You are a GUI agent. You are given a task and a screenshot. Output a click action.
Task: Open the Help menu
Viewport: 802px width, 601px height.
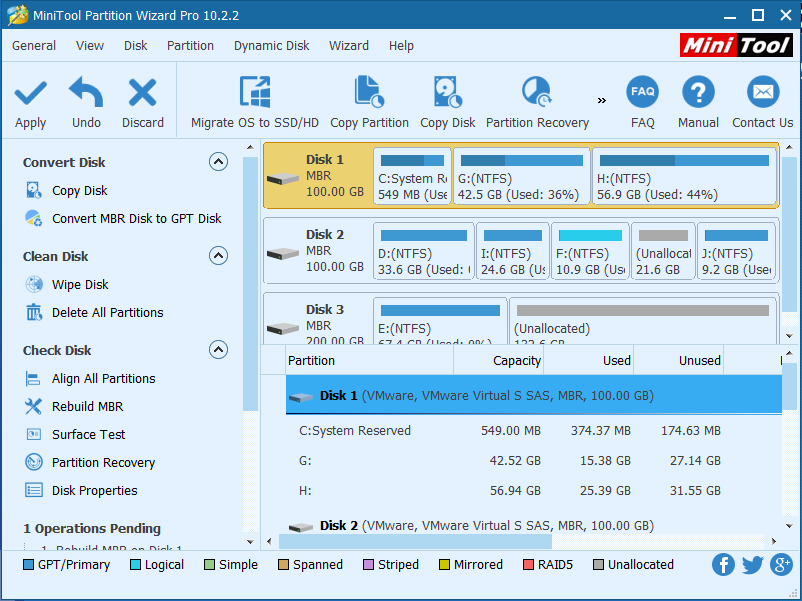(401, 46)
